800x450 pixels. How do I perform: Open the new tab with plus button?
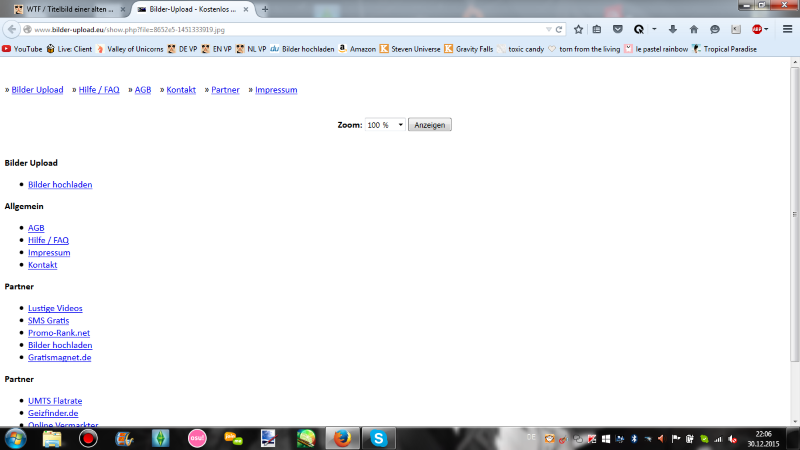click(265, 9)
